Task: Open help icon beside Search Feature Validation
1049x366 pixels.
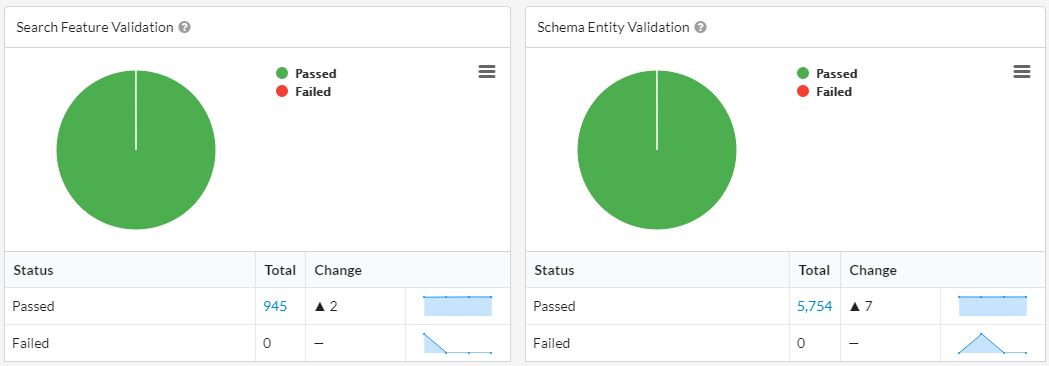Action: pos(185,27)
